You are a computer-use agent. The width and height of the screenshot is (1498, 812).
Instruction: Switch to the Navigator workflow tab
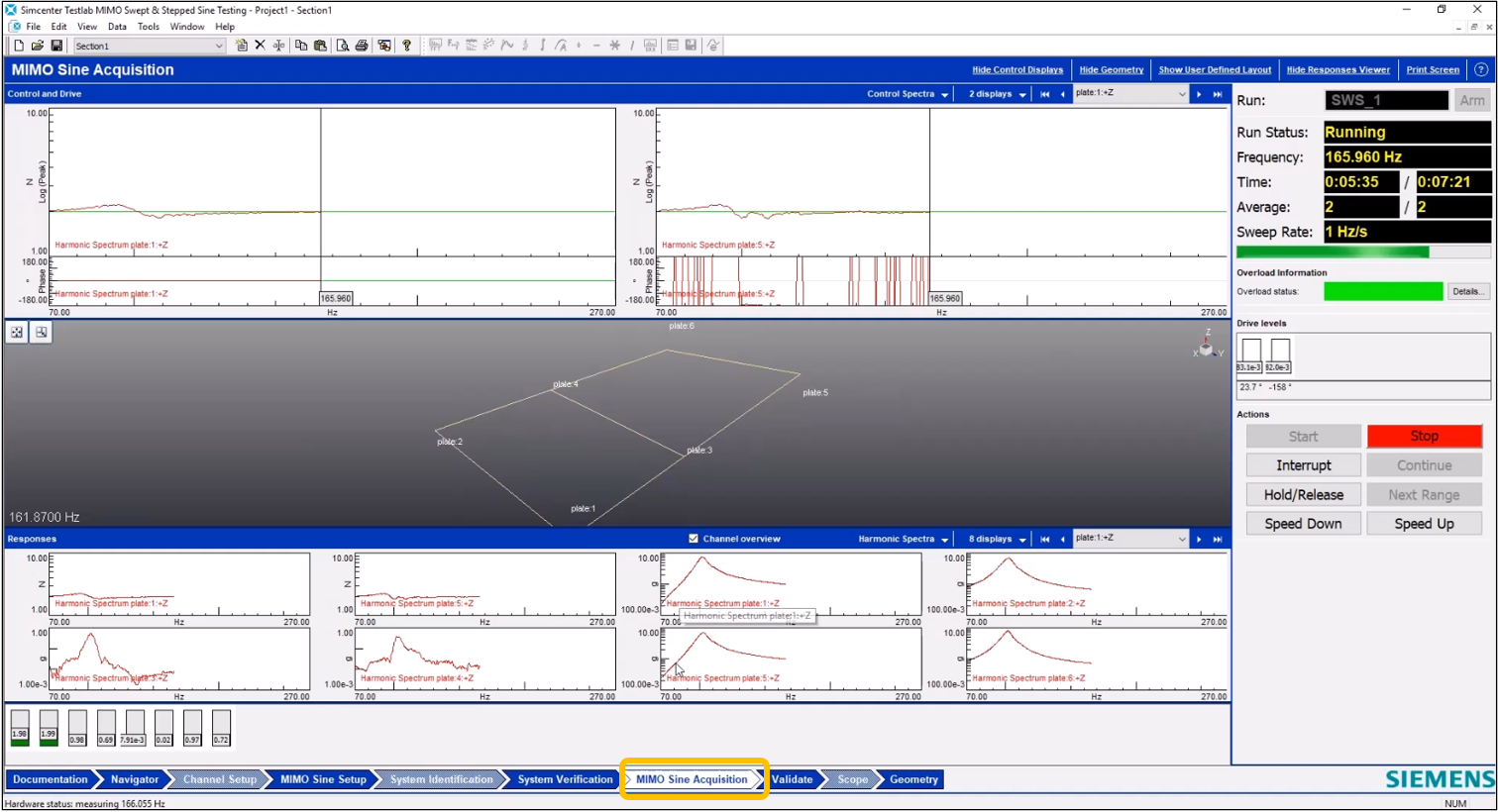tap(135, 779)
